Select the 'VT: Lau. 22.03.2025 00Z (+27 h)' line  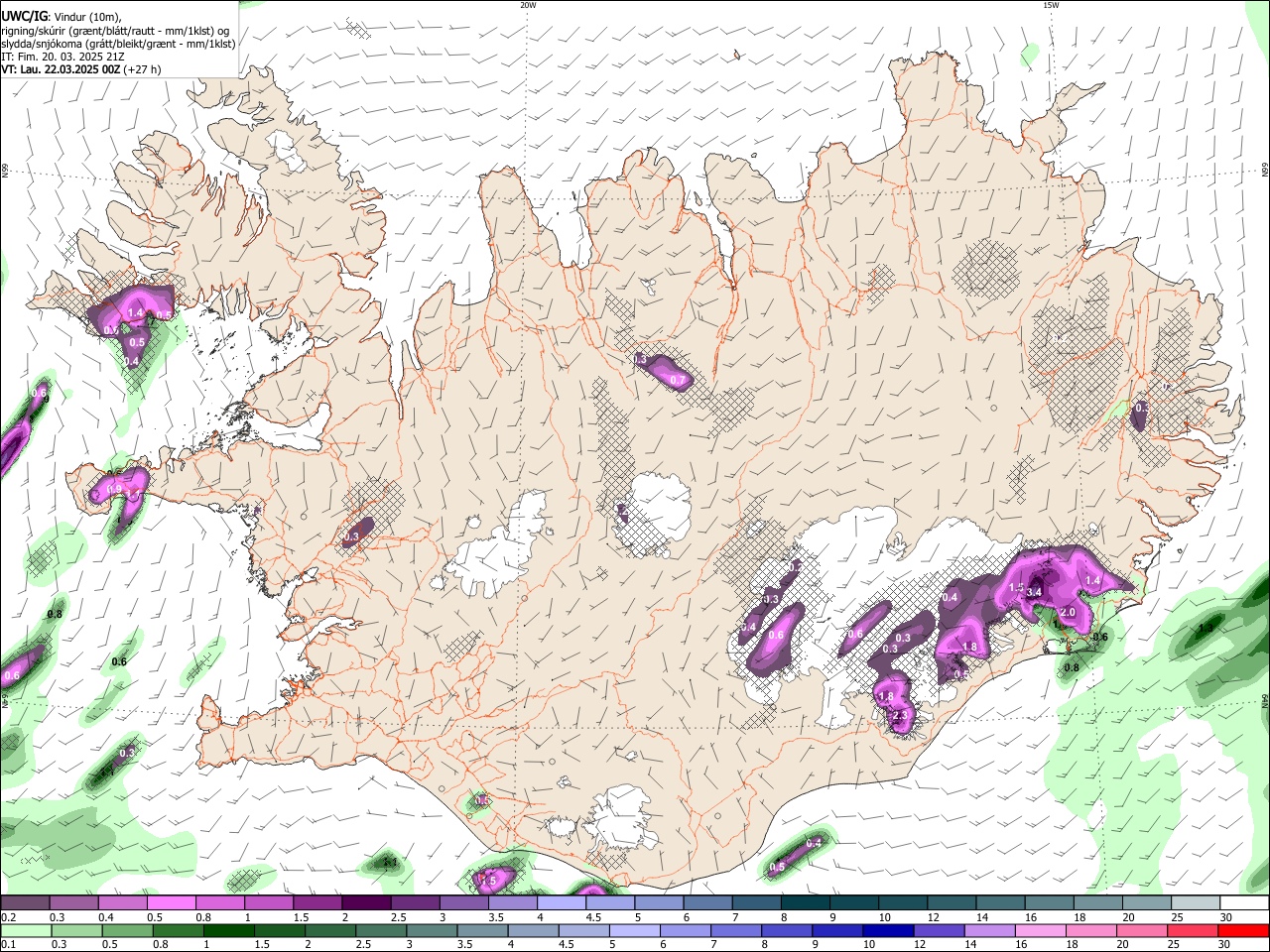click(x=81, y=69)
